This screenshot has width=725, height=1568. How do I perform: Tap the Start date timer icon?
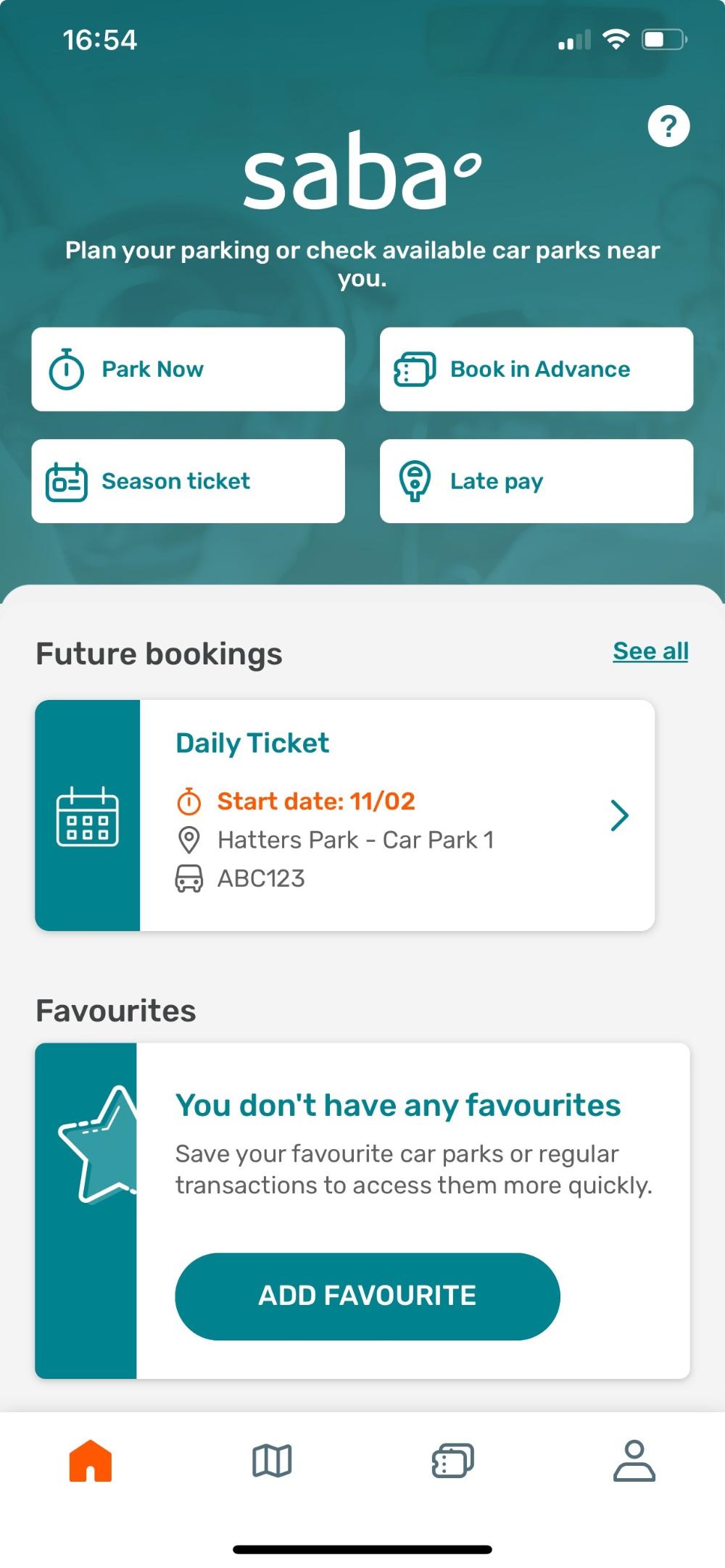(189, 801)
